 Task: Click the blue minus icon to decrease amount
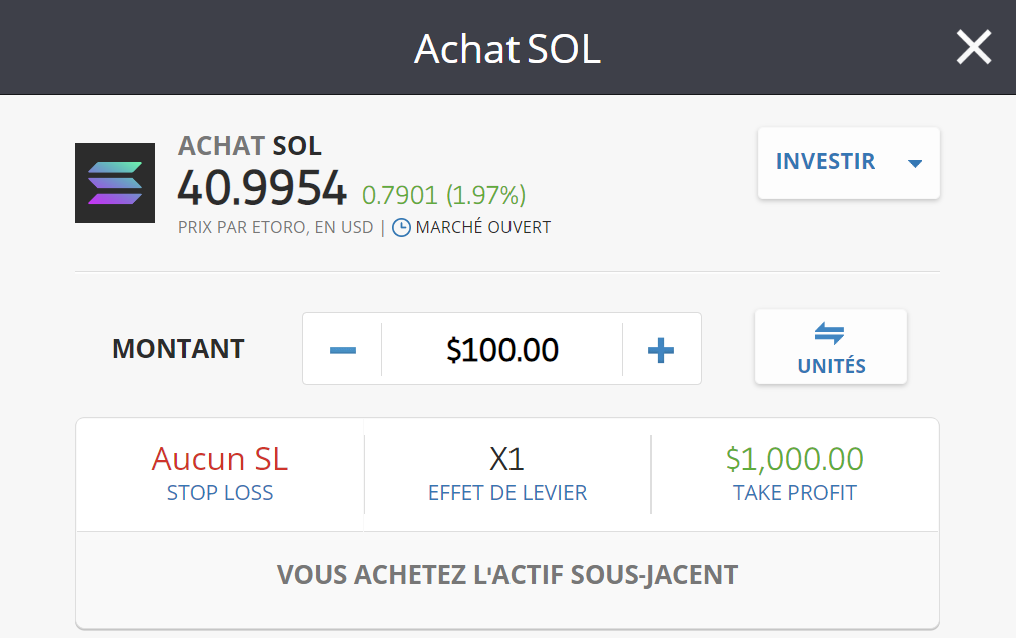point(342,349)
